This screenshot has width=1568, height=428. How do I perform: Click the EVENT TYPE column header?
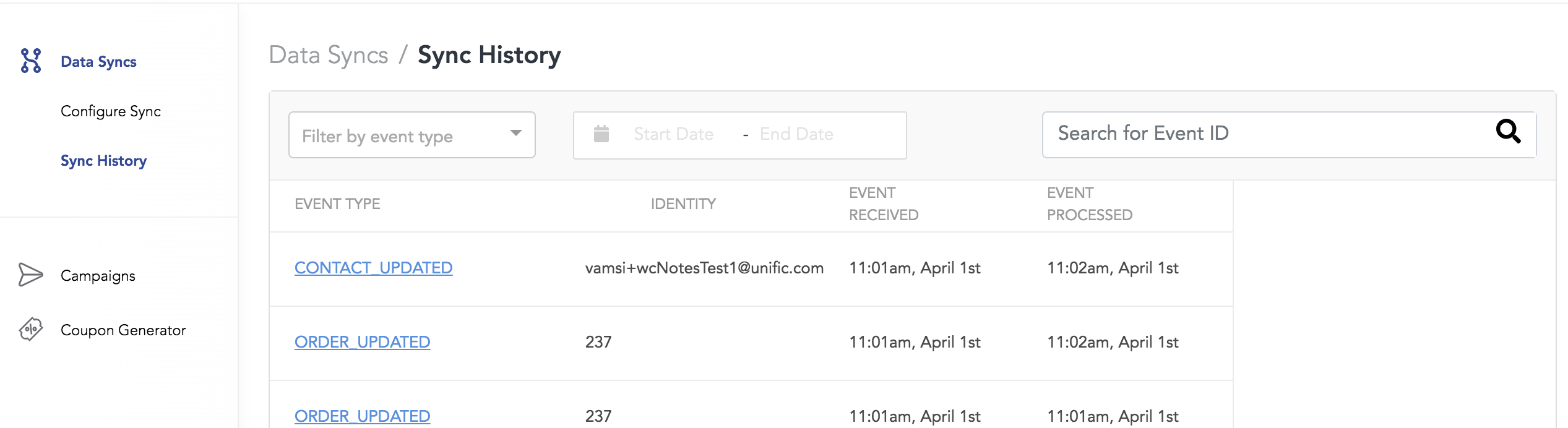click(337, 204)
